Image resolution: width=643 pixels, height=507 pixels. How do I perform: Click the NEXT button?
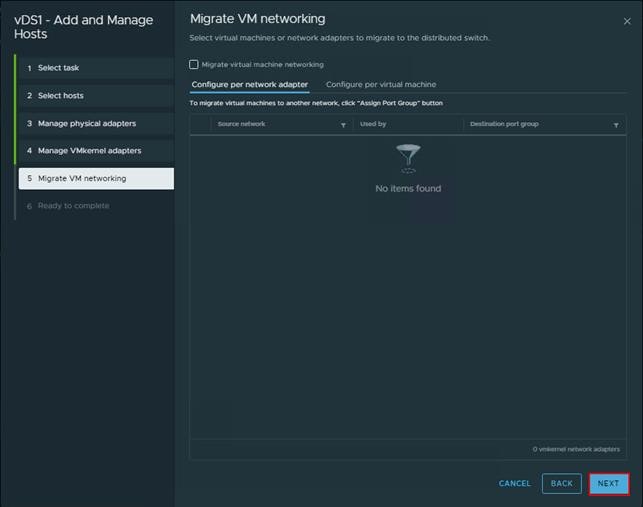click(x=608, y=484)
